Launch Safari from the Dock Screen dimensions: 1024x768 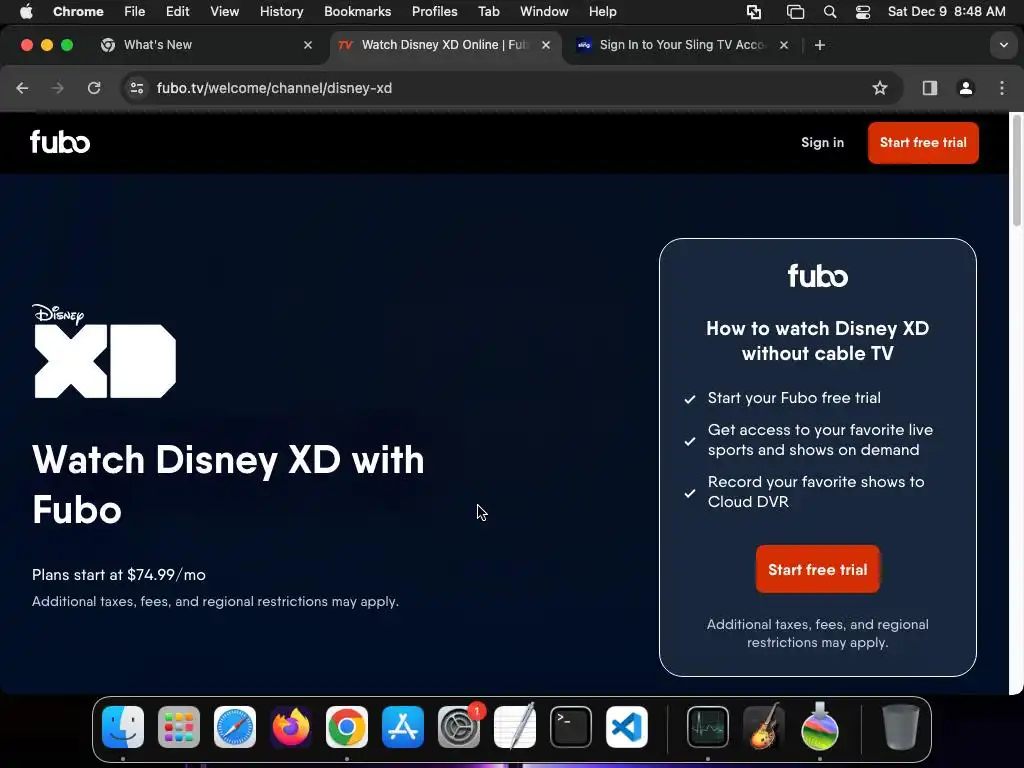pos(234,727)
